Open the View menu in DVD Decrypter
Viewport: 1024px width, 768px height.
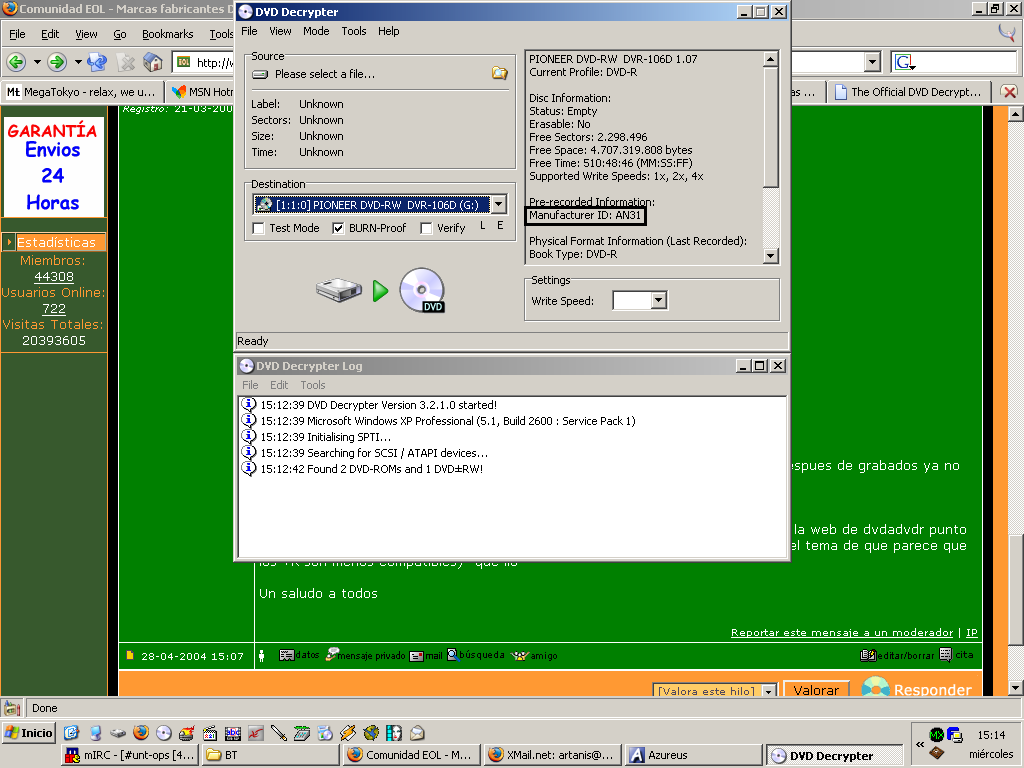[x=280, y=31]
